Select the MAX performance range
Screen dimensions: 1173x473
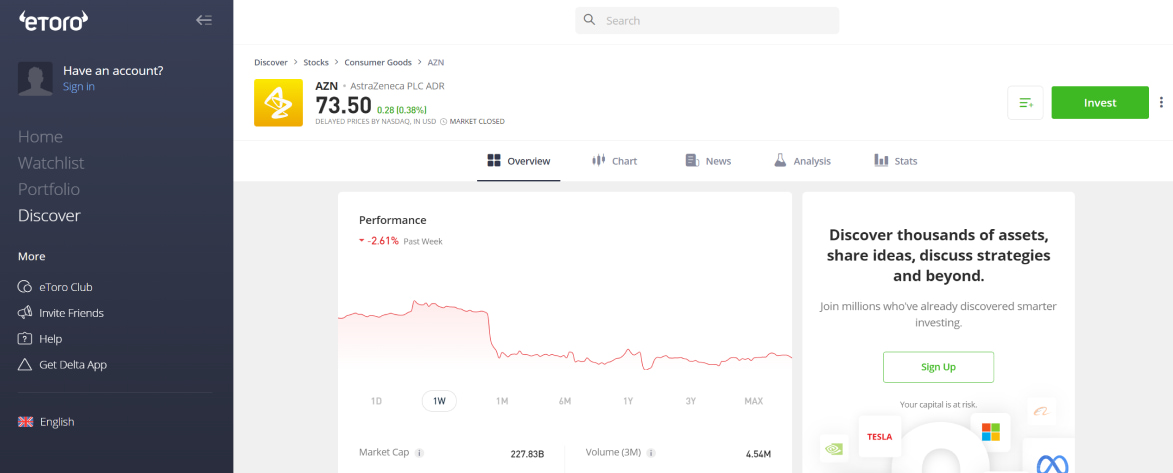point(753,401)
